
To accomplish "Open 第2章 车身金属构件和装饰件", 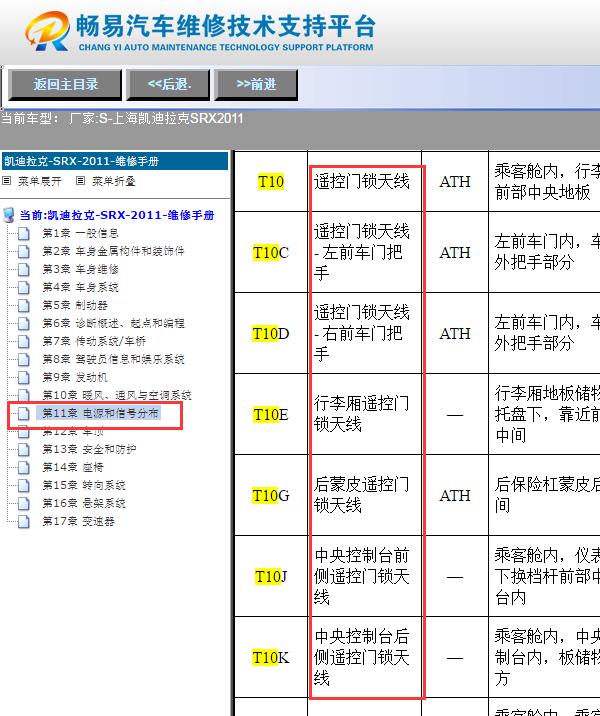I will pyautogui.click(x=113, y=251).
